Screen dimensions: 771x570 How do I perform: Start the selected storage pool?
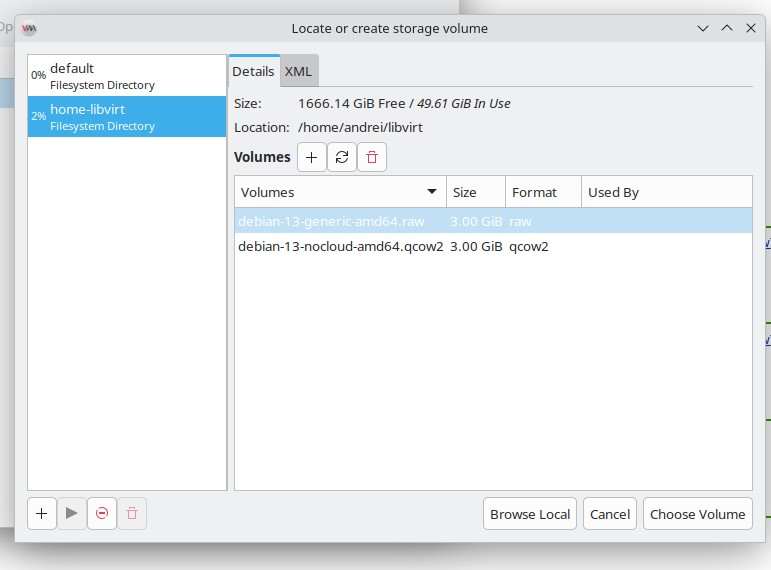point(72,514)
